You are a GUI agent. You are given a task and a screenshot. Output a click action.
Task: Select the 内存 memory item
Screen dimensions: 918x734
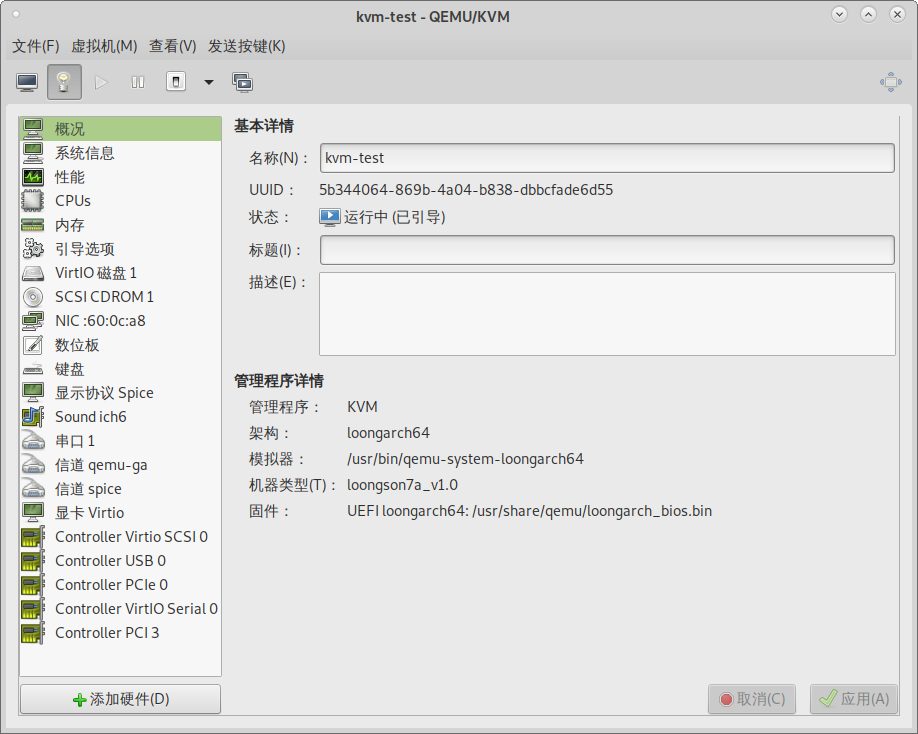[x=70, y=225]
